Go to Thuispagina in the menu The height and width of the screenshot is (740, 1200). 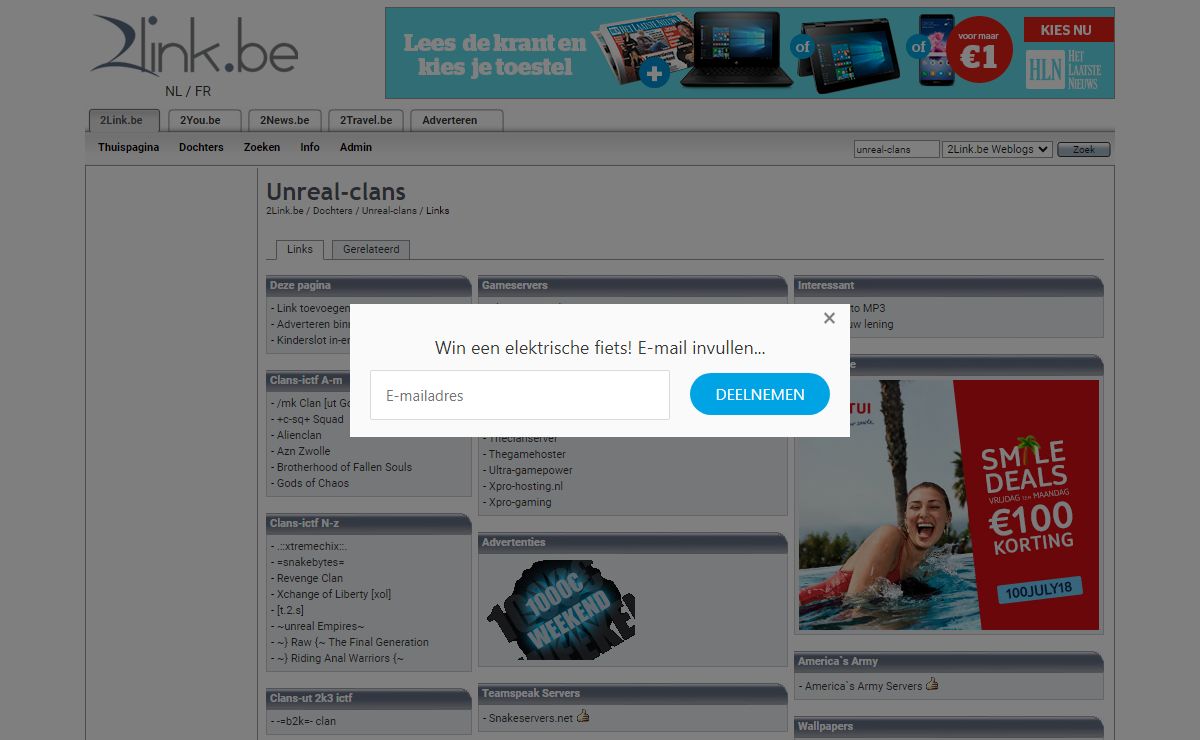coord(128,147)
